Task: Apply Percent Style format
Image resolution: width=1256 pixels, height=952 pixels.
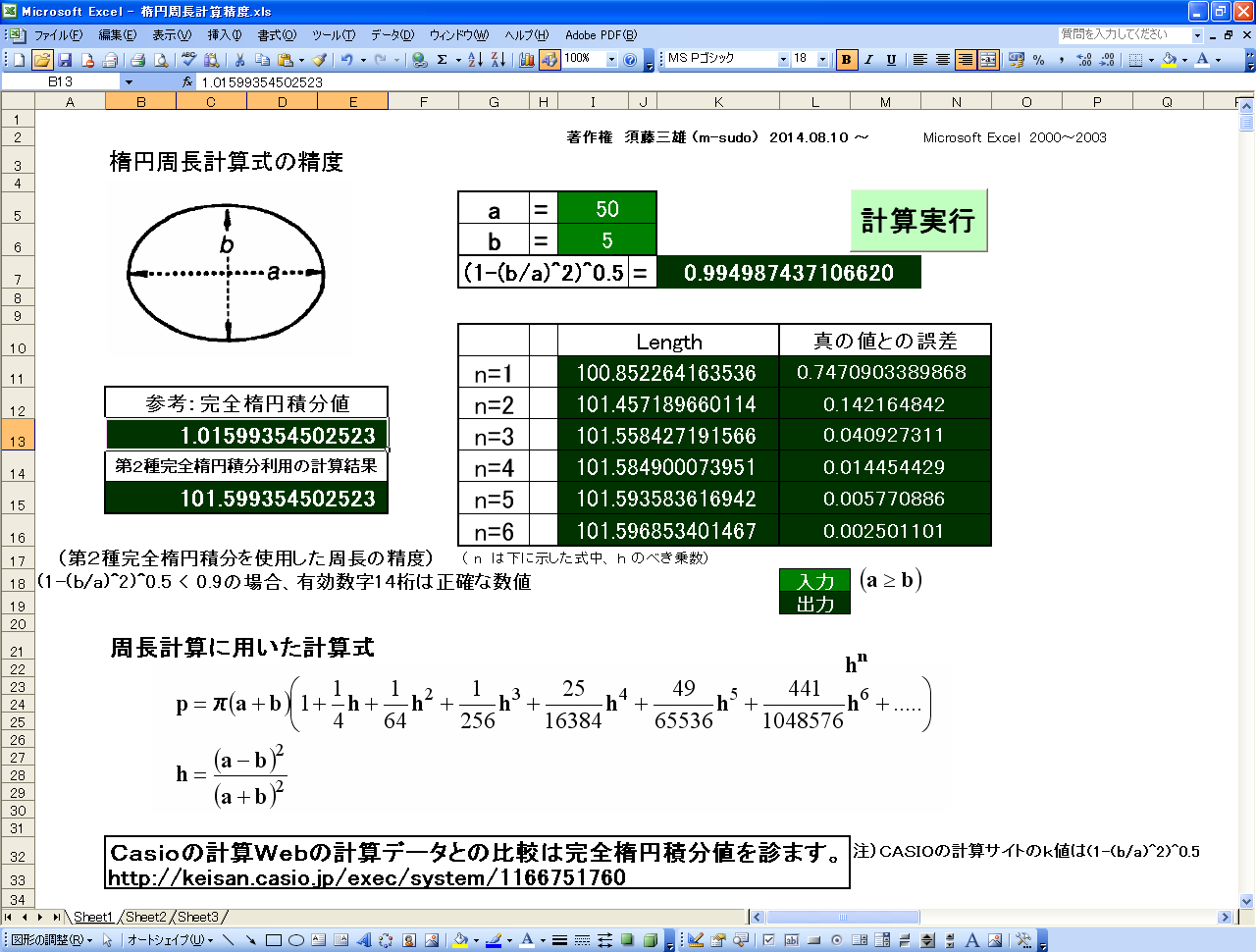Action: click(x=1038, y=60)
